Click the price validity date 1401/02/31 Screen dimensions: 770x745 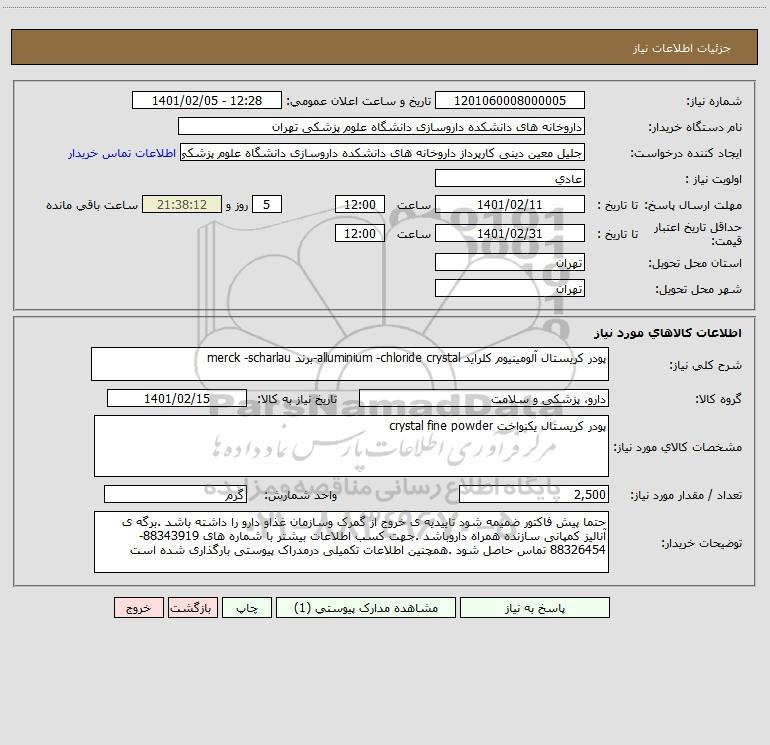point(510,233)
